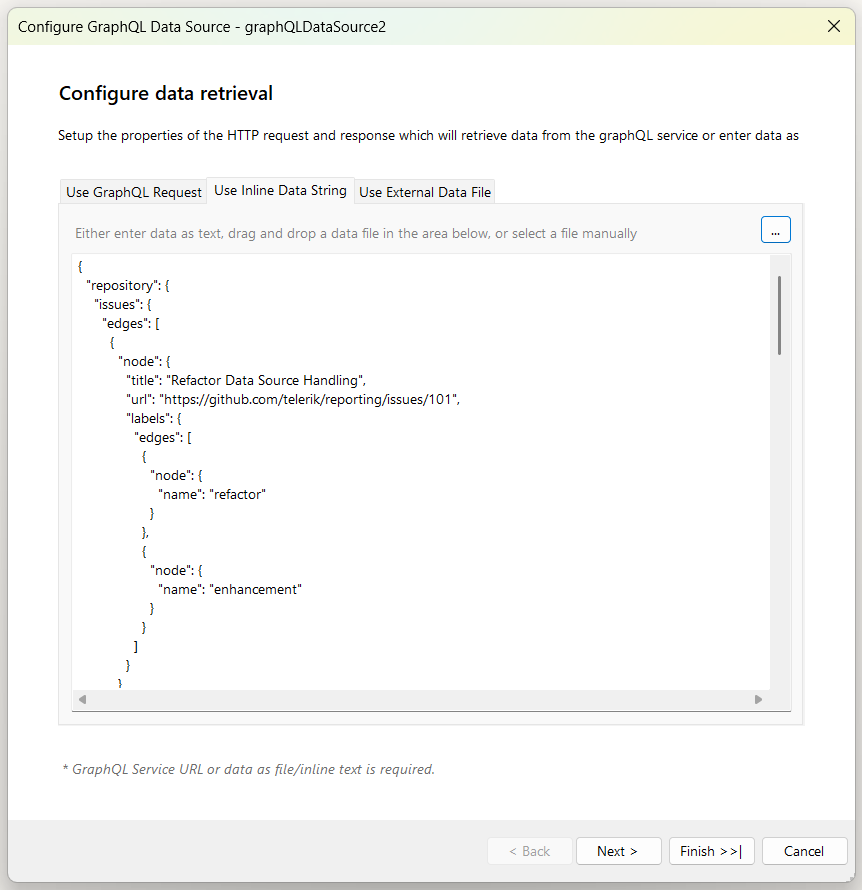The width and height of the screenshot is (862, 890).
Task: Close the Configure GraphQL Data Source dialog
Action: tap(834, 26)
